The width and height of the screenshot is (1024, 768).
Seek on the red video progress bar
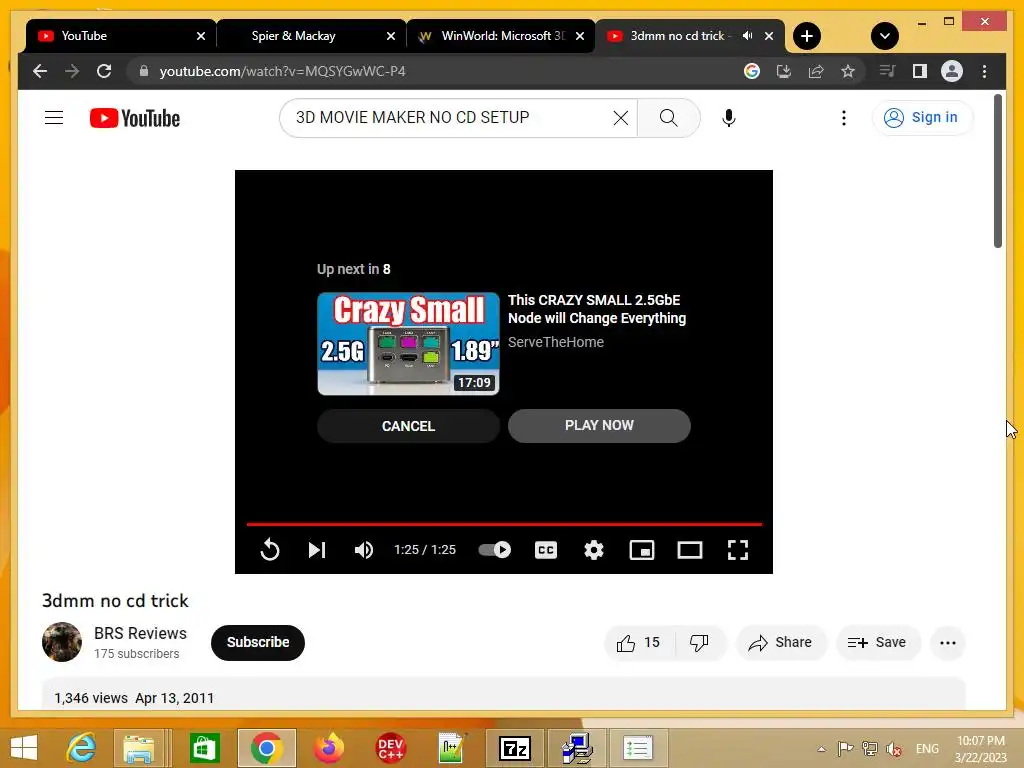point(504,524)
